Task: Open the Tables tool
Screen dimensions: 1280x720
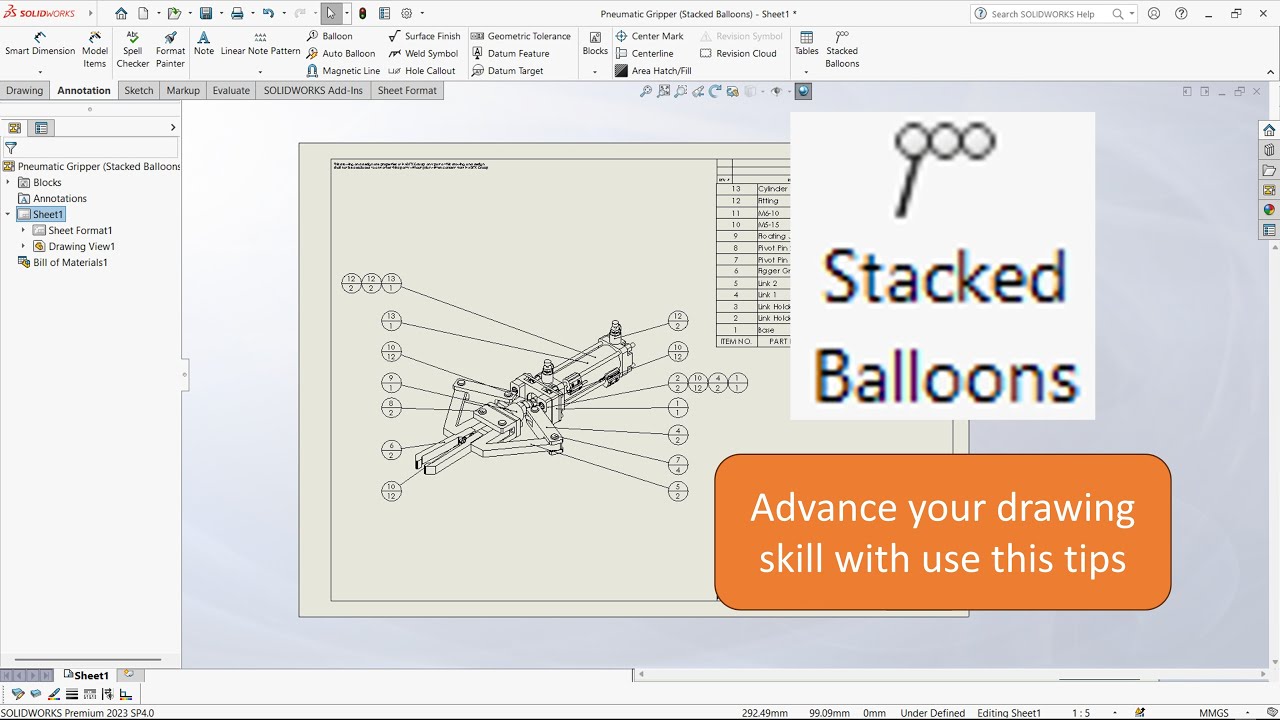Action: point(806,44)
